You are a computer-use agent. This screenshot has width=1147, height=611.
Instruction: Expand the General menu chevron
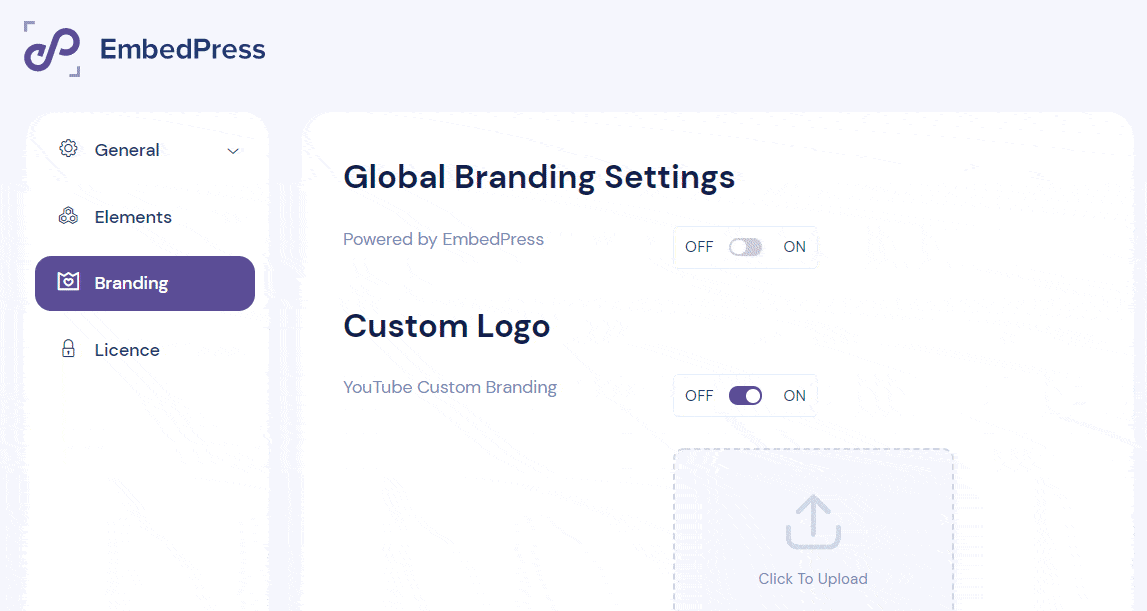coord(233,151)
